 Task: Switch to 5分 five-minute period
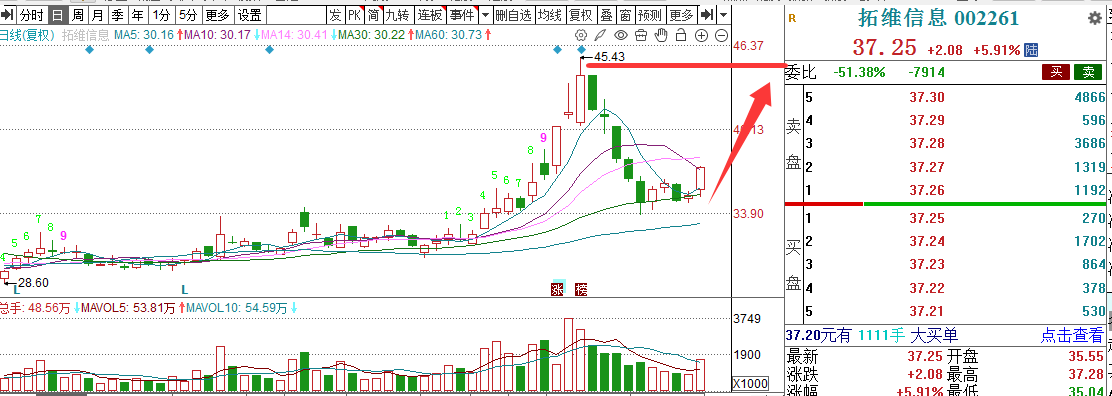tap(188, 15)
